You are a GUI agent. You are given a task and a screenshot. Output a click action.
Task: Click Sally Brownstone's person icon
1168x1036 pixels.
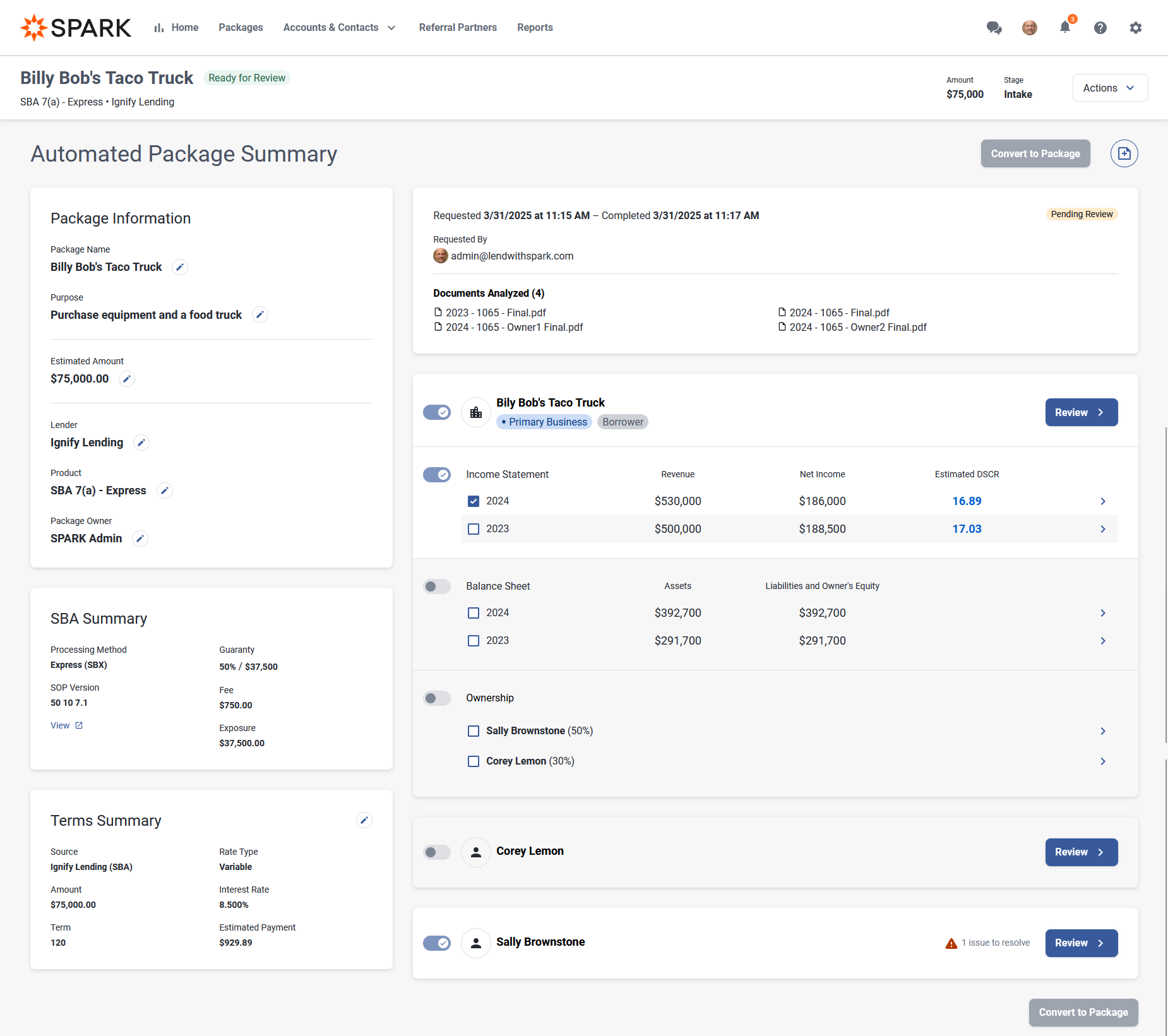[476, 943]
